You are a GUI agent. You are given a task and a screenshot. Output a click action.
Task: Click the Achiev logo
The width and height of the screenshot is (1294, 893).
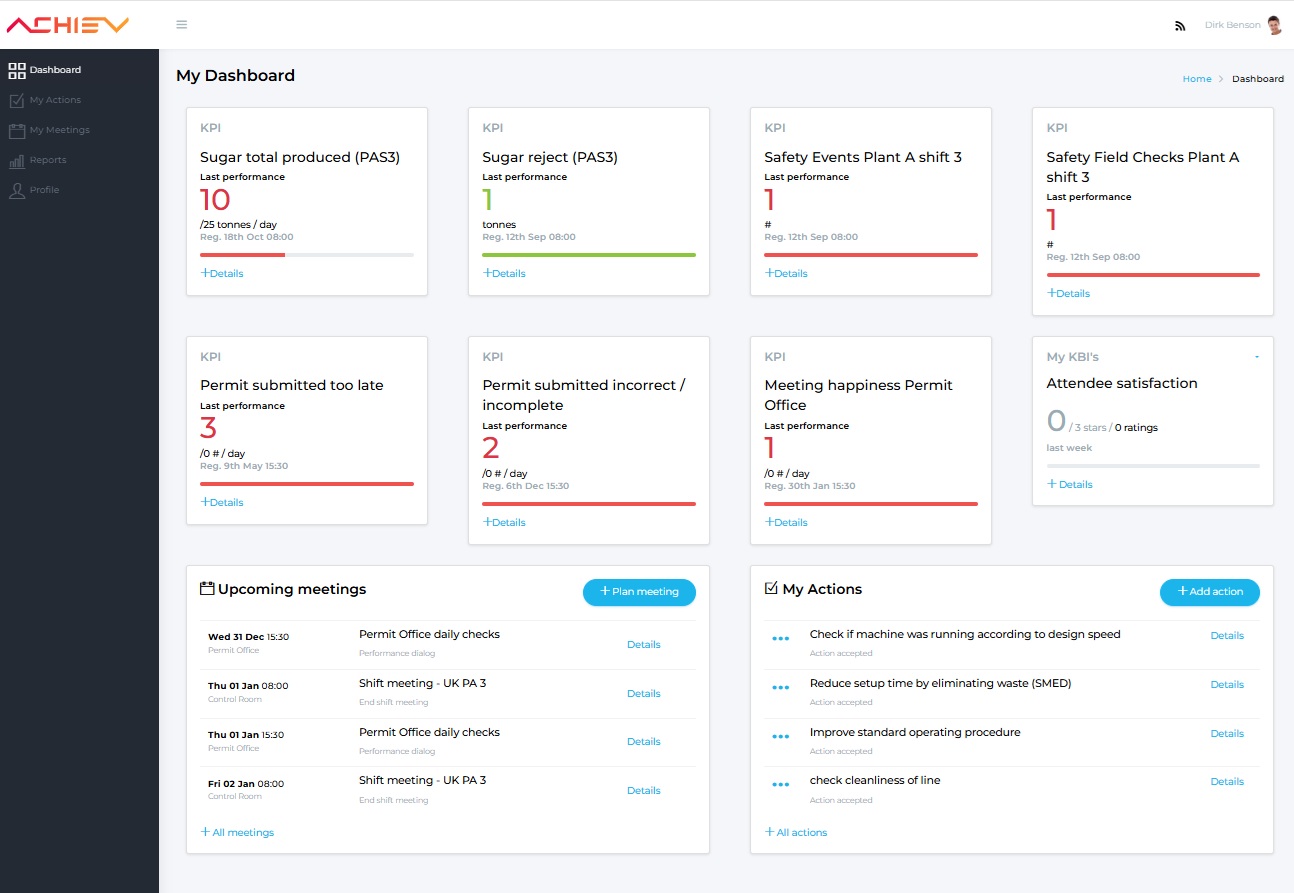tap(68, 25)
